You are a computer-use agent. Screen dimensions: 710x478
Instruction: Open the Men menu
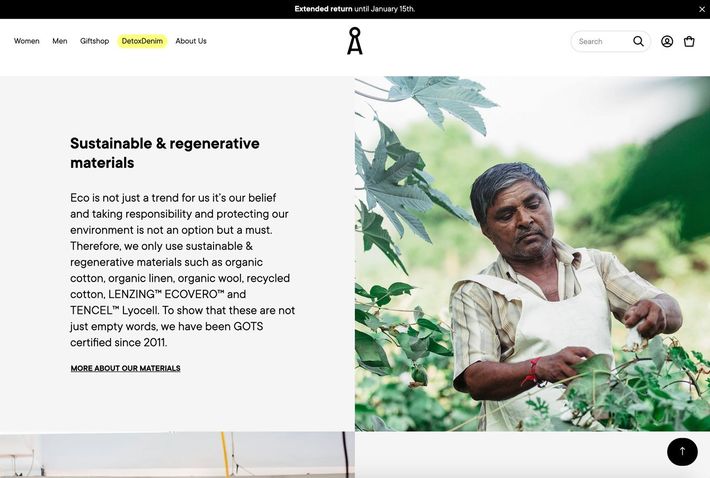[60, 41]
